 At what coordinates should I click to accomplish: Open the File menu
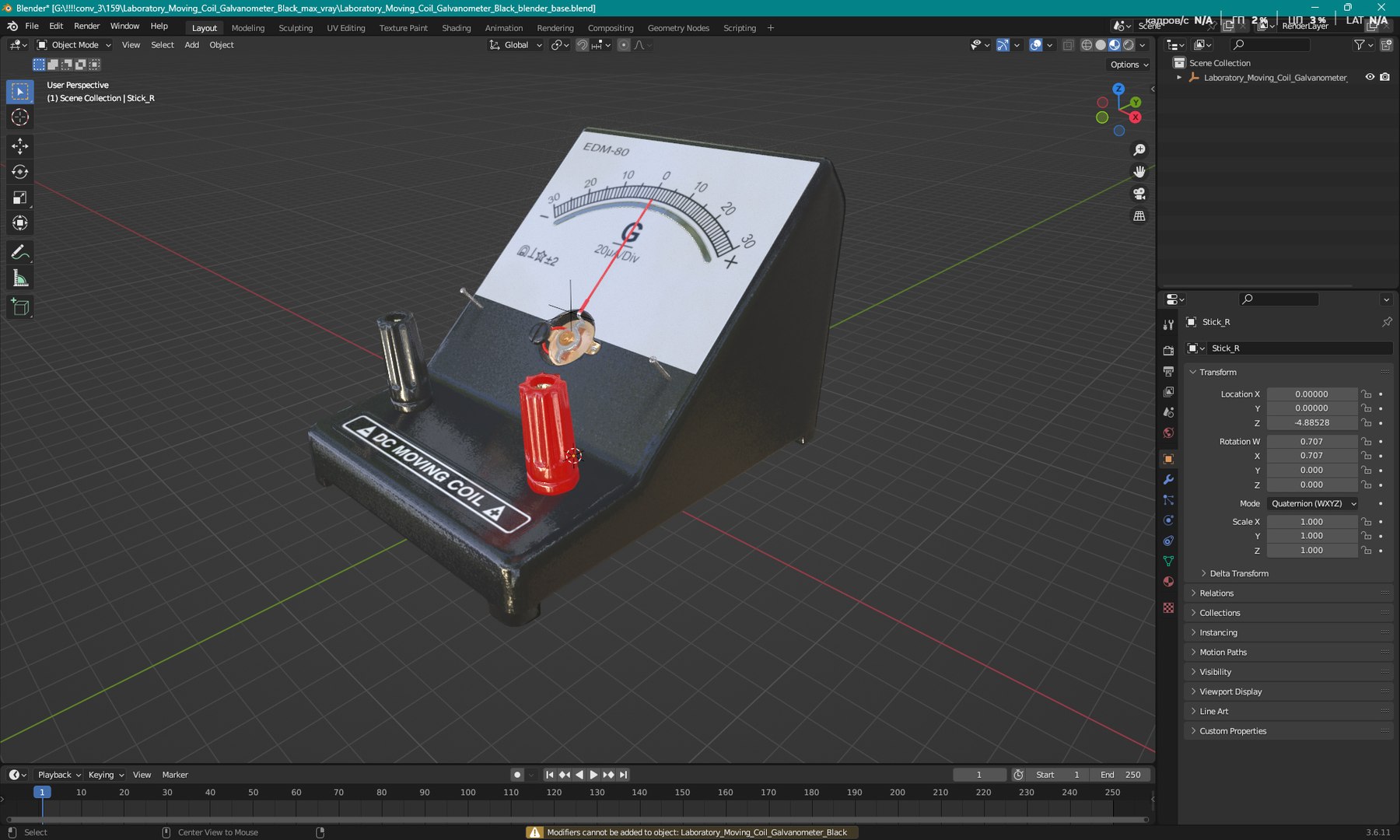point(32,26)
